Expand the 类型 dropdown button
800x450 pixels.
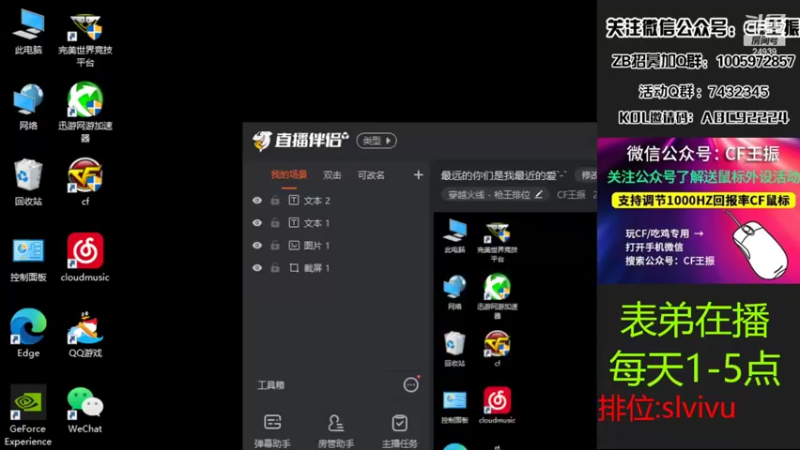tap(377, 141)
